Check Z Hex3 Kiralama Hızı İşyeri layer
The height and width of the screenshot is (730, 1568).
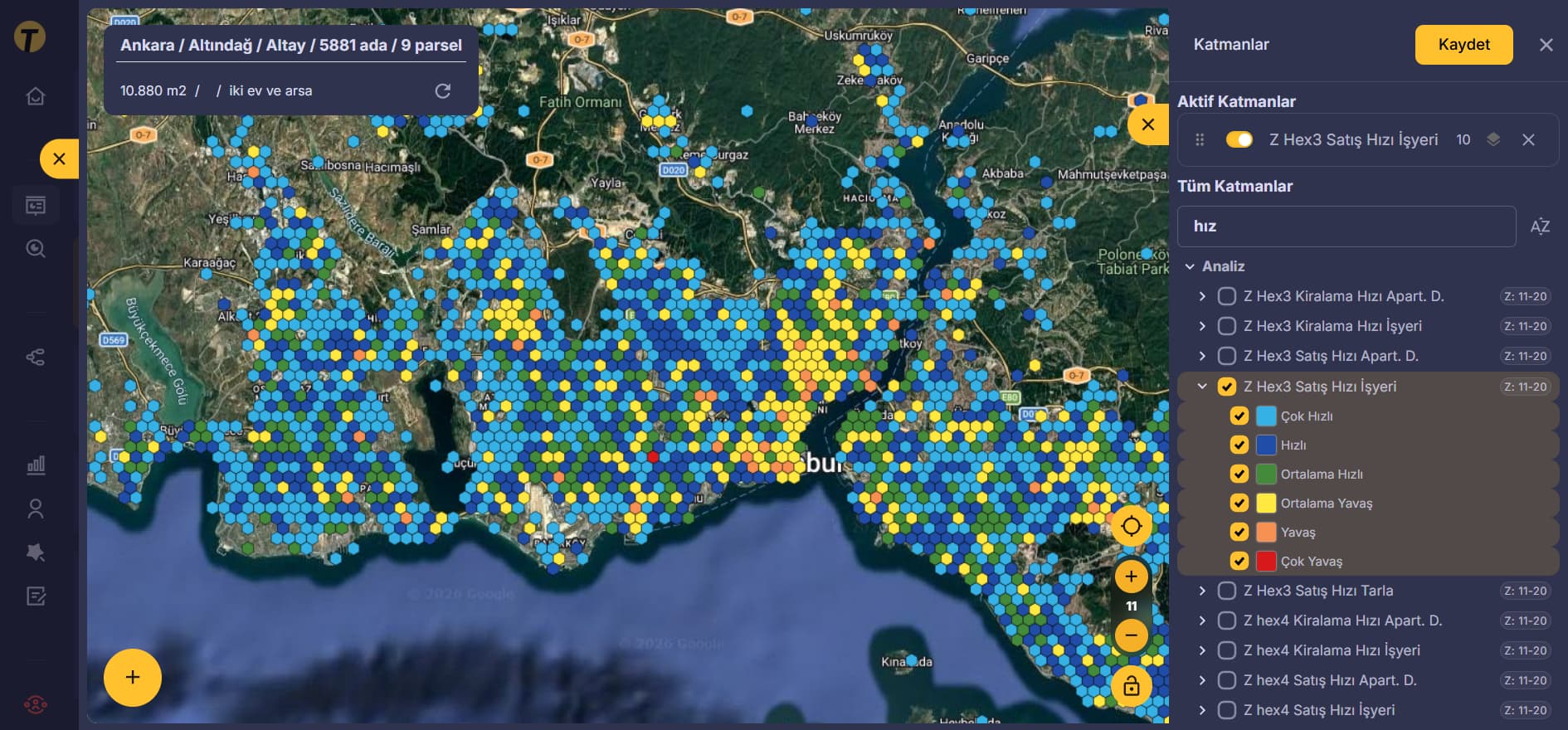pyautogui.click(x=1226, y=326)
